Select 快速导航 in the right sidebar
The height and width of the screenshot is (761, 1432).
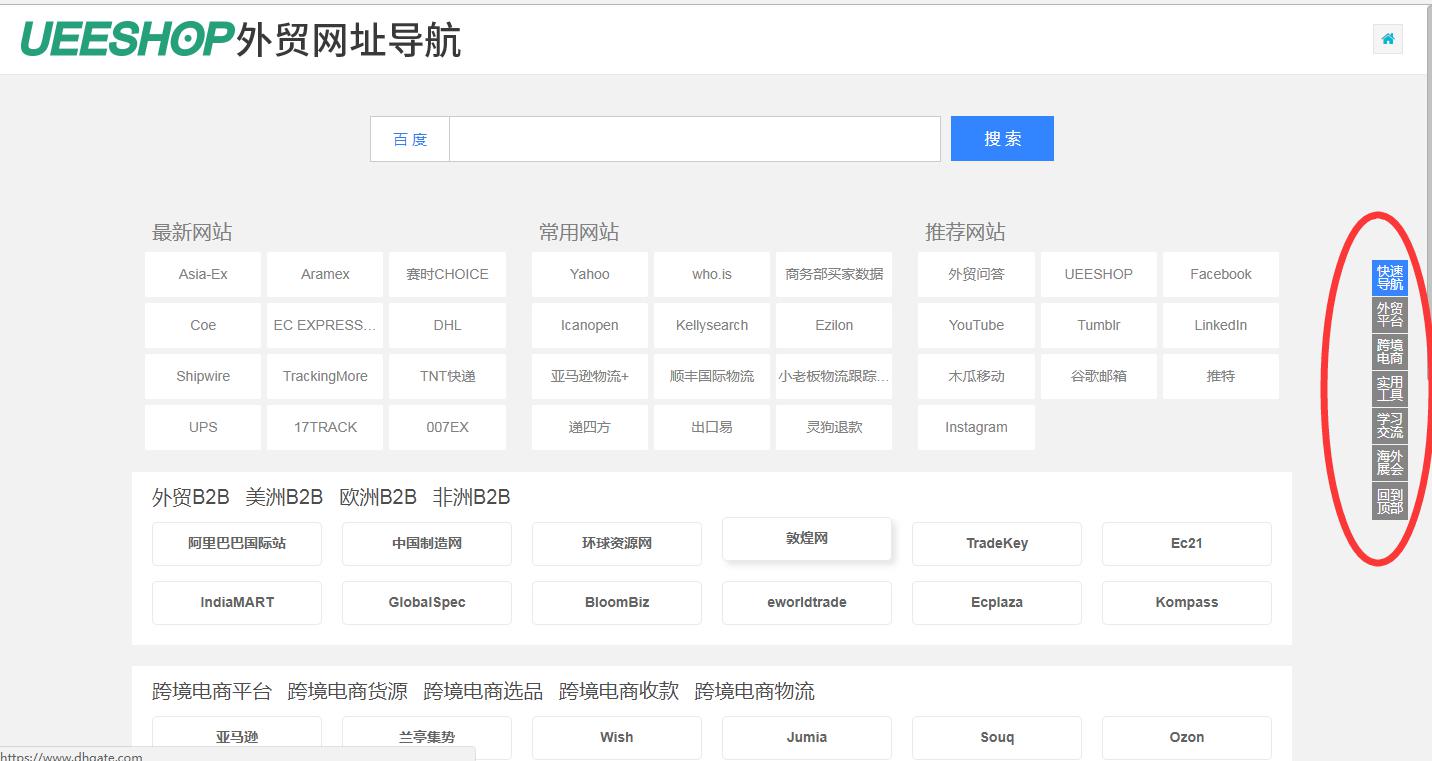(1389, 277)
